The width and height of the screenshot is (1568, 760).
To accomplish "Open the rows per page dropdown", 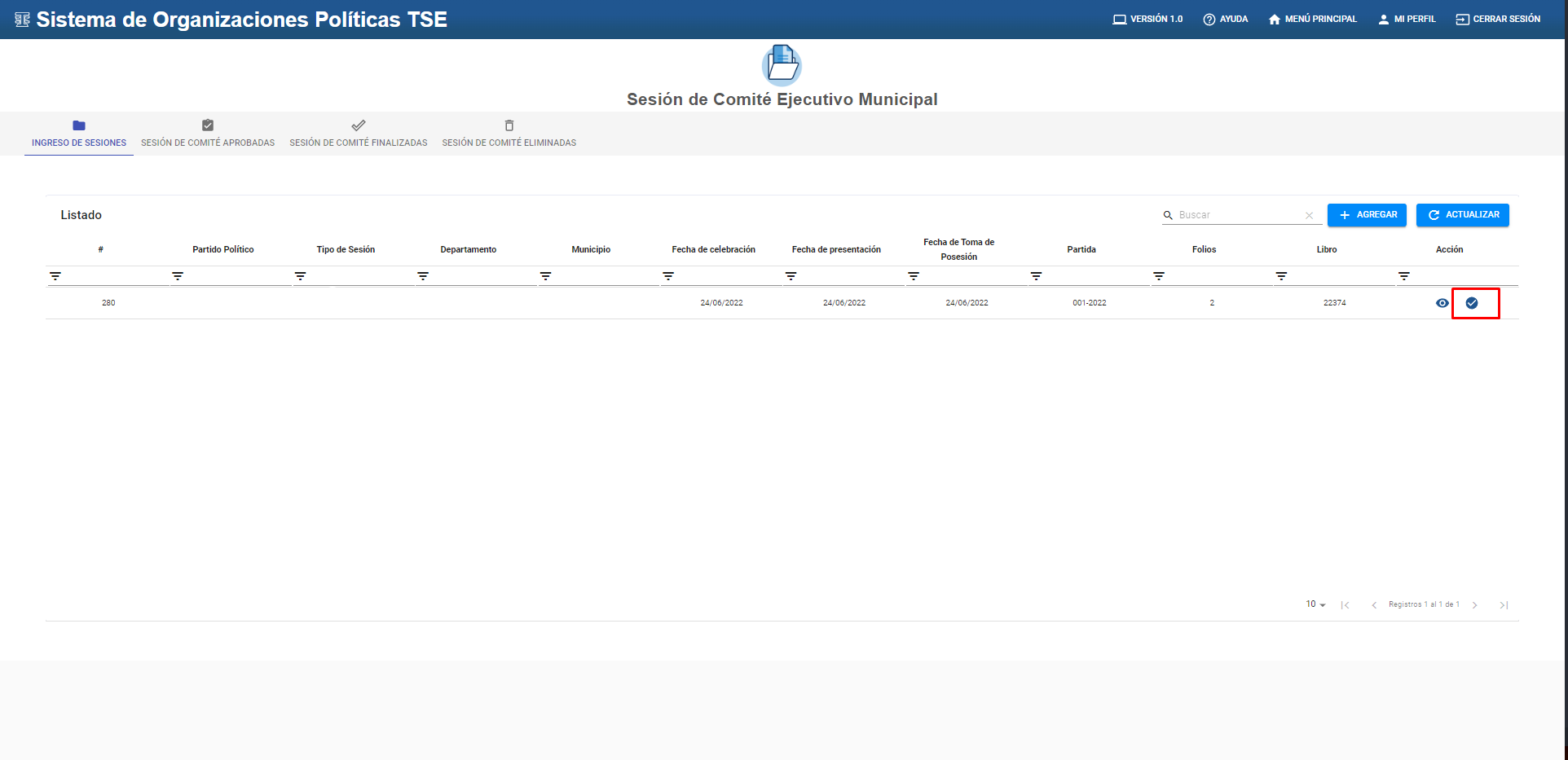I will pyautogui.click(x=1315, y=604).
